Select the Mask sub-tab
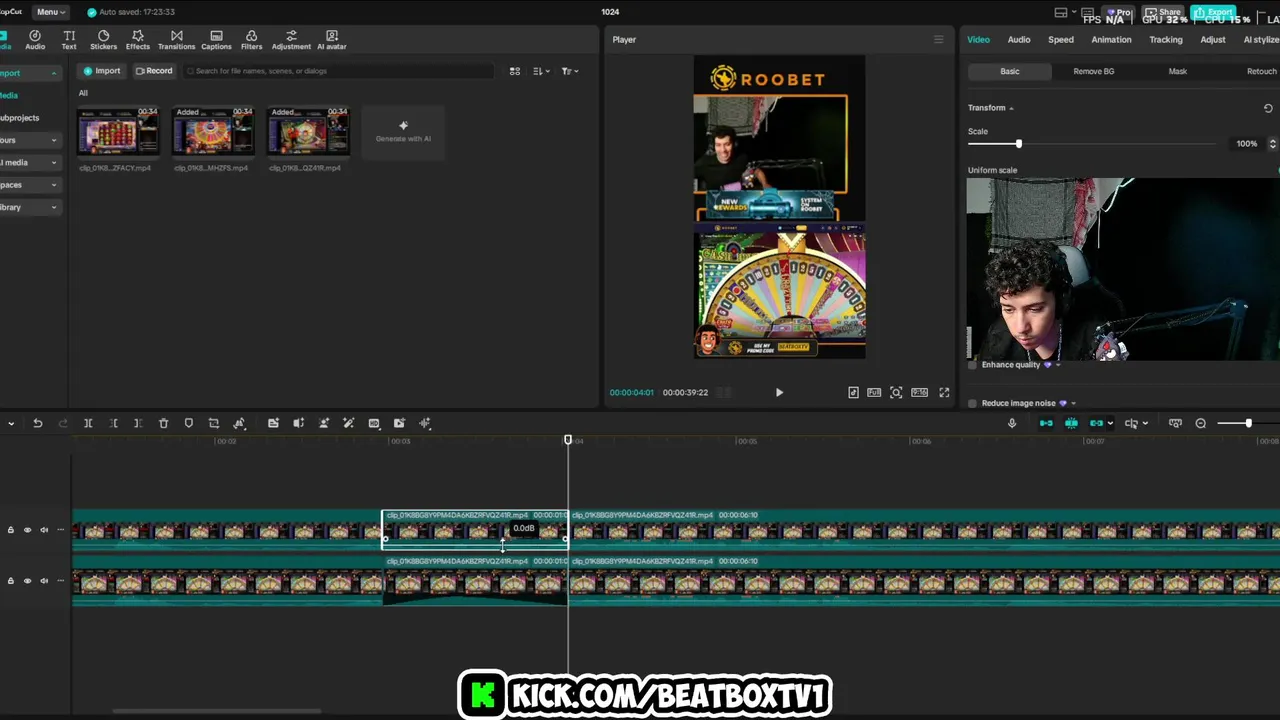Viewport: 1280px width, 720px height. pyautogui.click(x=1177, y=71)
